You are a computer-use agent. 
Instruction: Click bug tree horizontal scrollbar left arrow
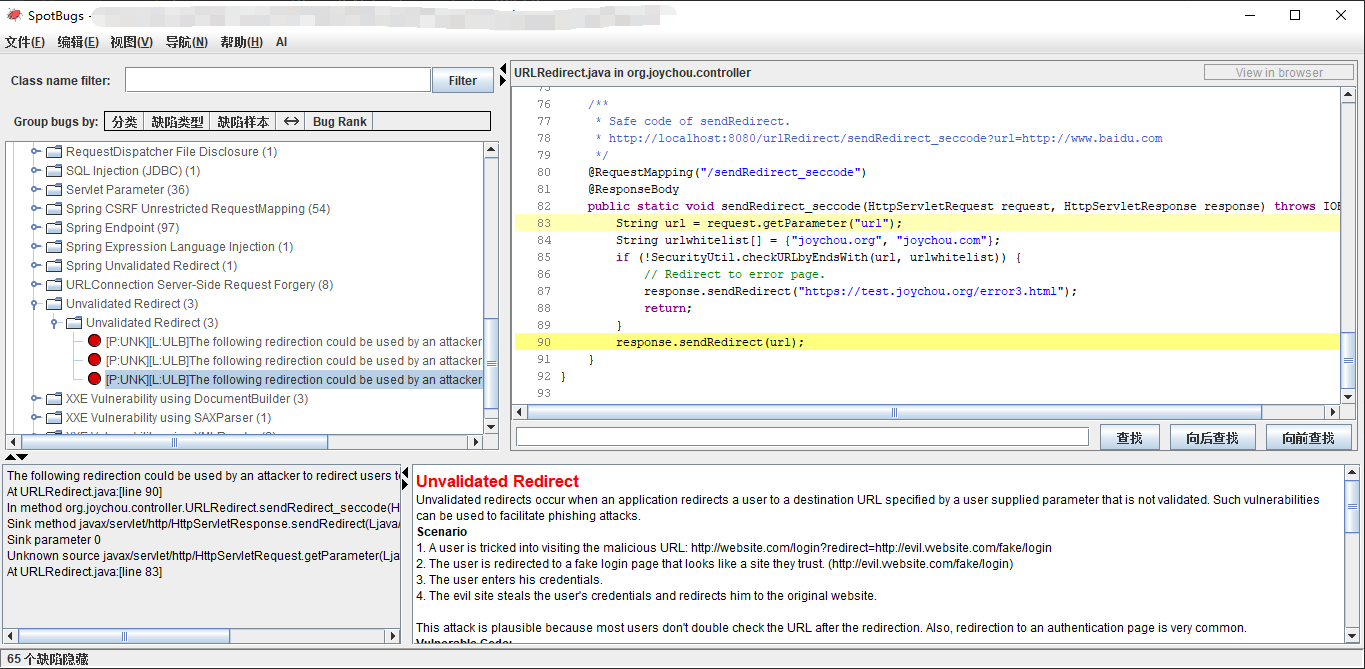pyautogui.click(x=13, y=442)
